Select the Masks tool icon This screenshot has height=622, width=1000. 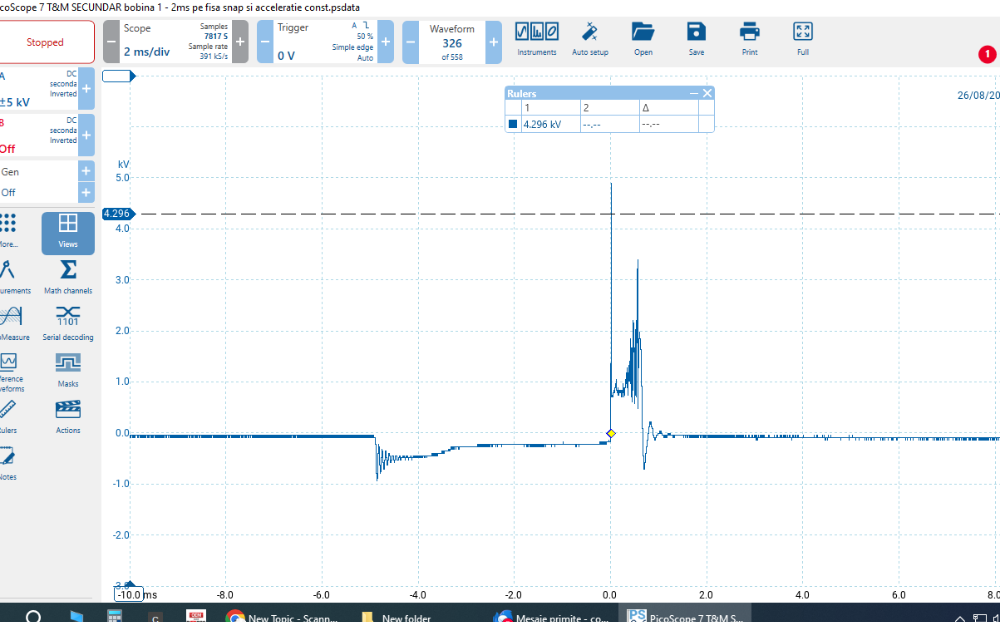point(68,369)
